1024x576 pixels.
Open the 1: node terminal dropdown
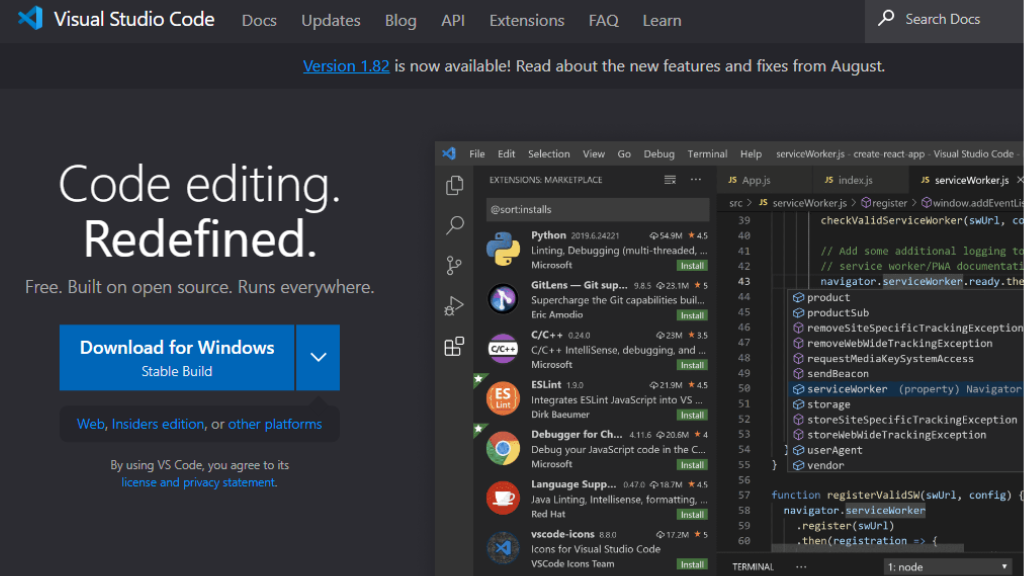[947, 567]
